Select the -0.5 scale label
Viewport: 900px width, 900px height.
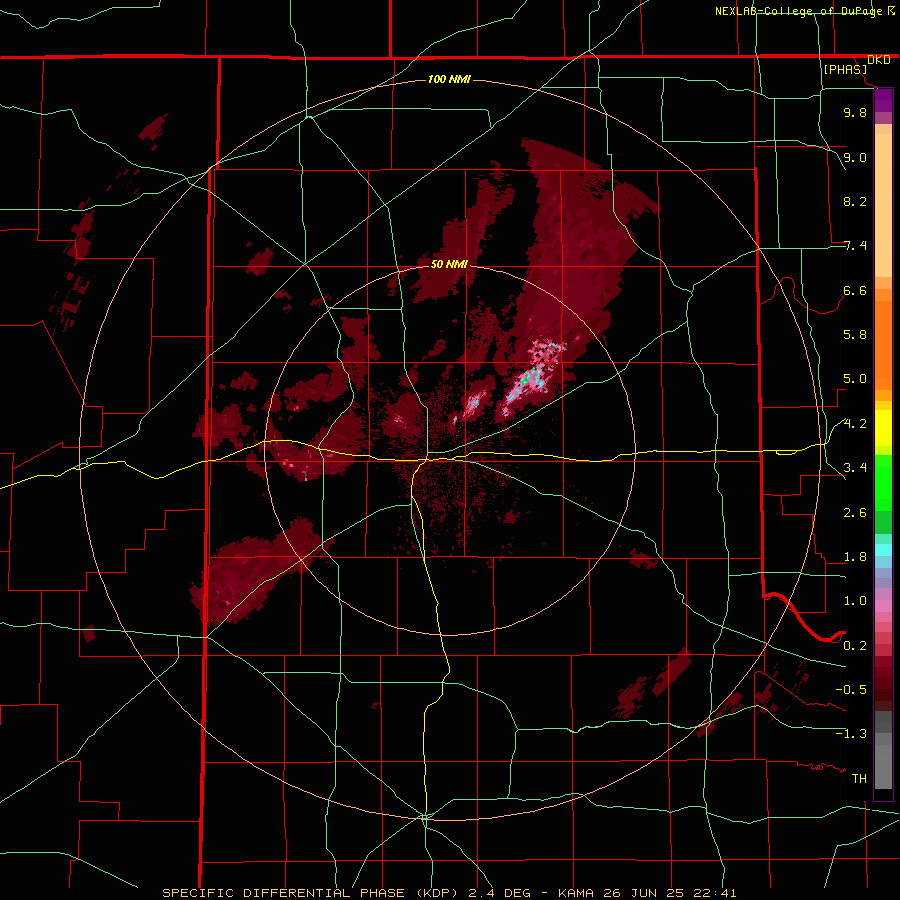851,690
